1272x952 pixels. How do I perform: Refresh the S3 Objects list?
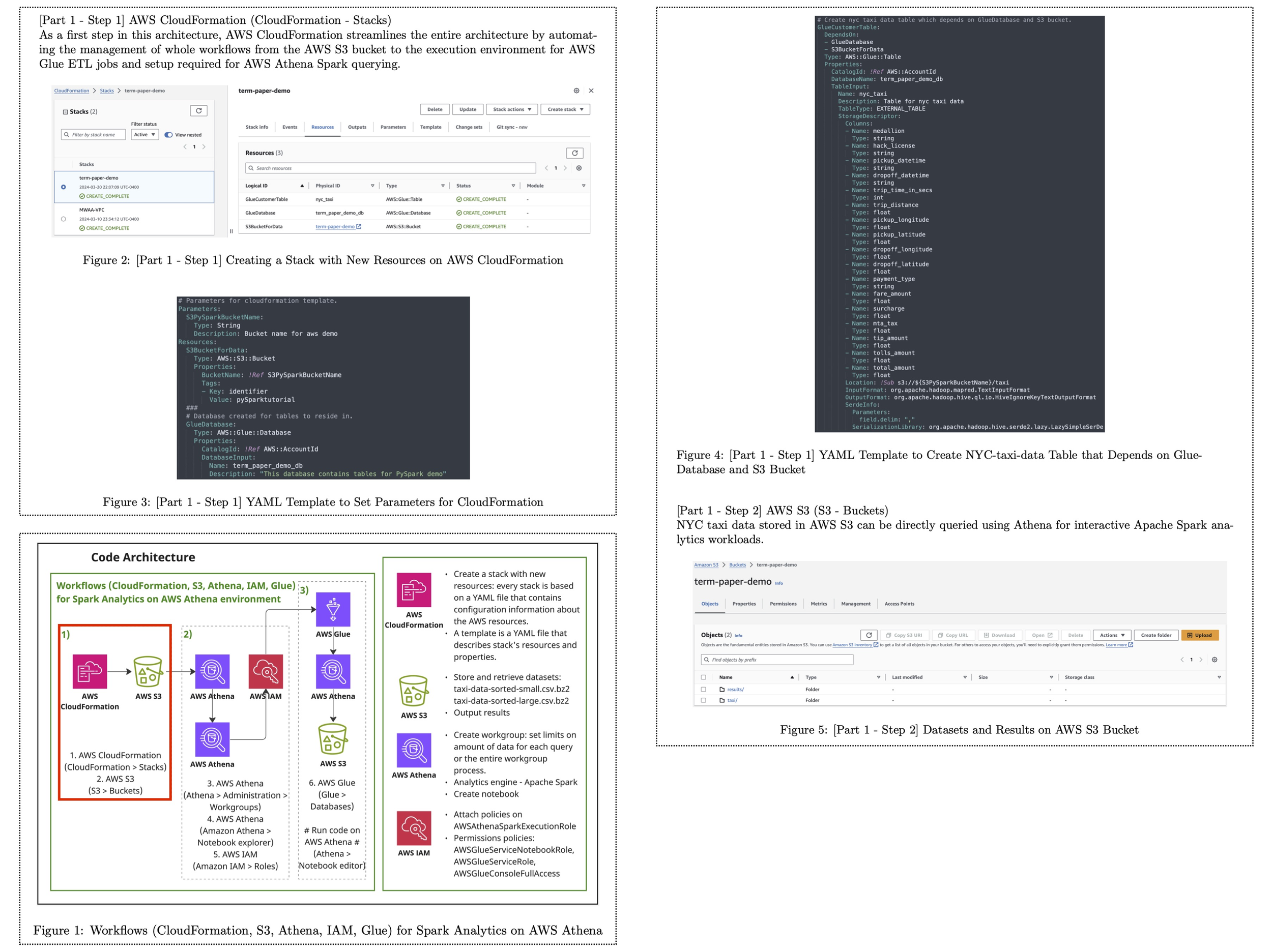coord(869,635)
